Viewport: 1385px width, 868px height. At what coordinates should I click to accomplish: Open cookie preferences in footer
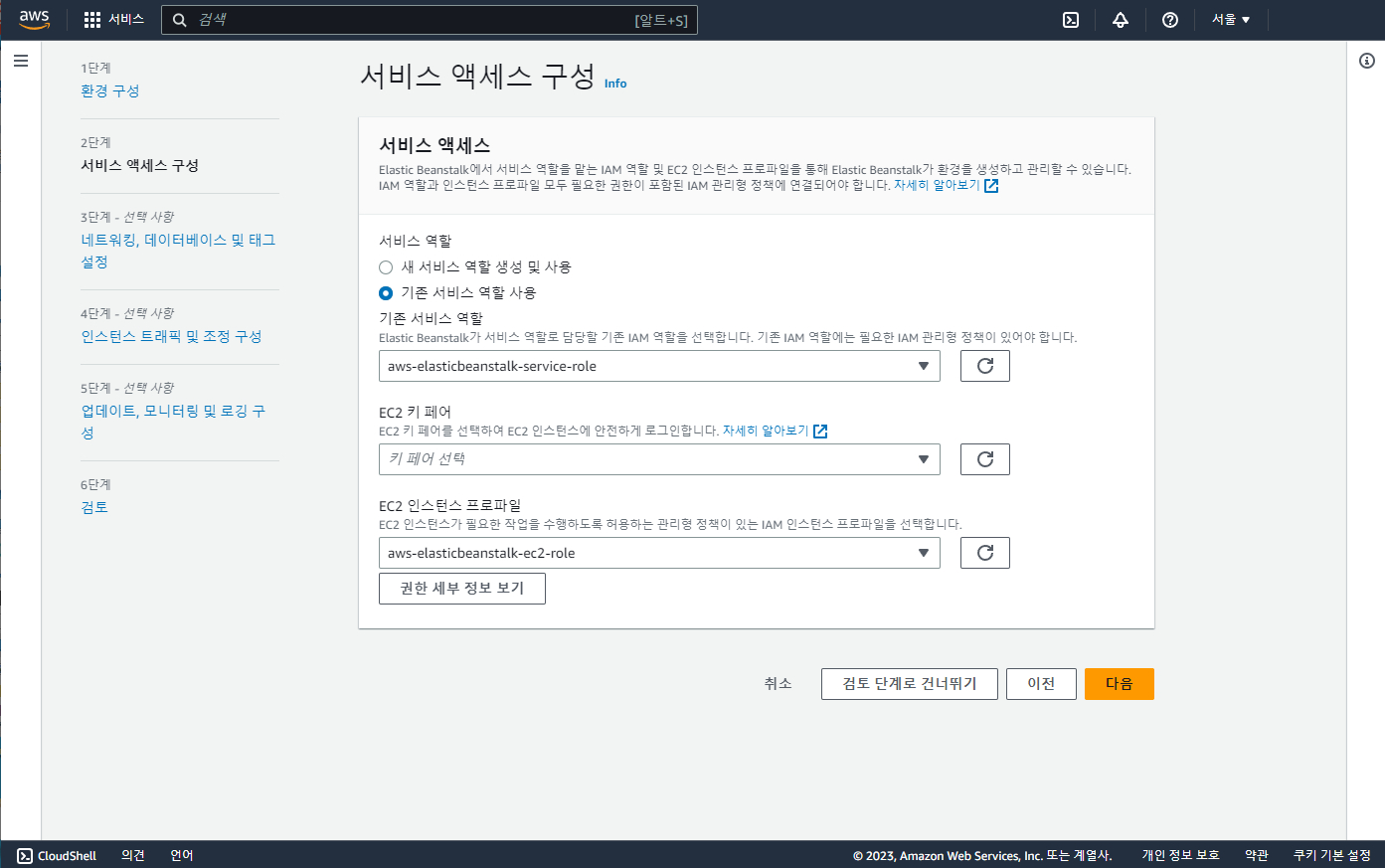[x=1331, y=855]
